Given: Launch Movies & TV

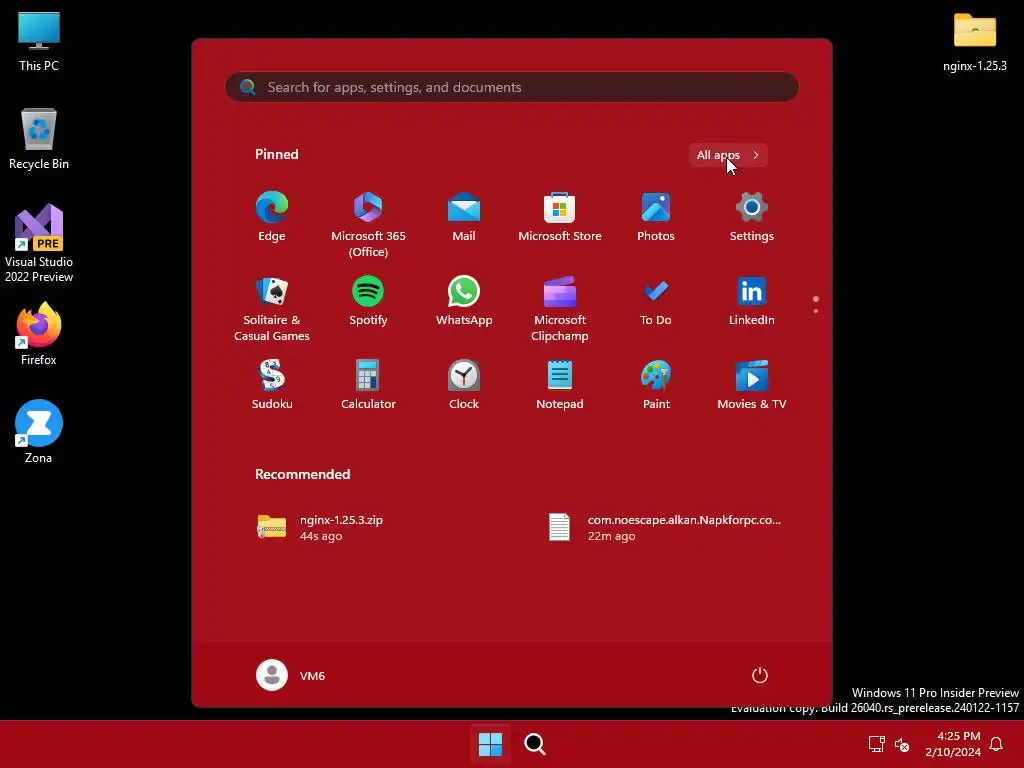Looking at the screenshot, I should click(752, 385).
